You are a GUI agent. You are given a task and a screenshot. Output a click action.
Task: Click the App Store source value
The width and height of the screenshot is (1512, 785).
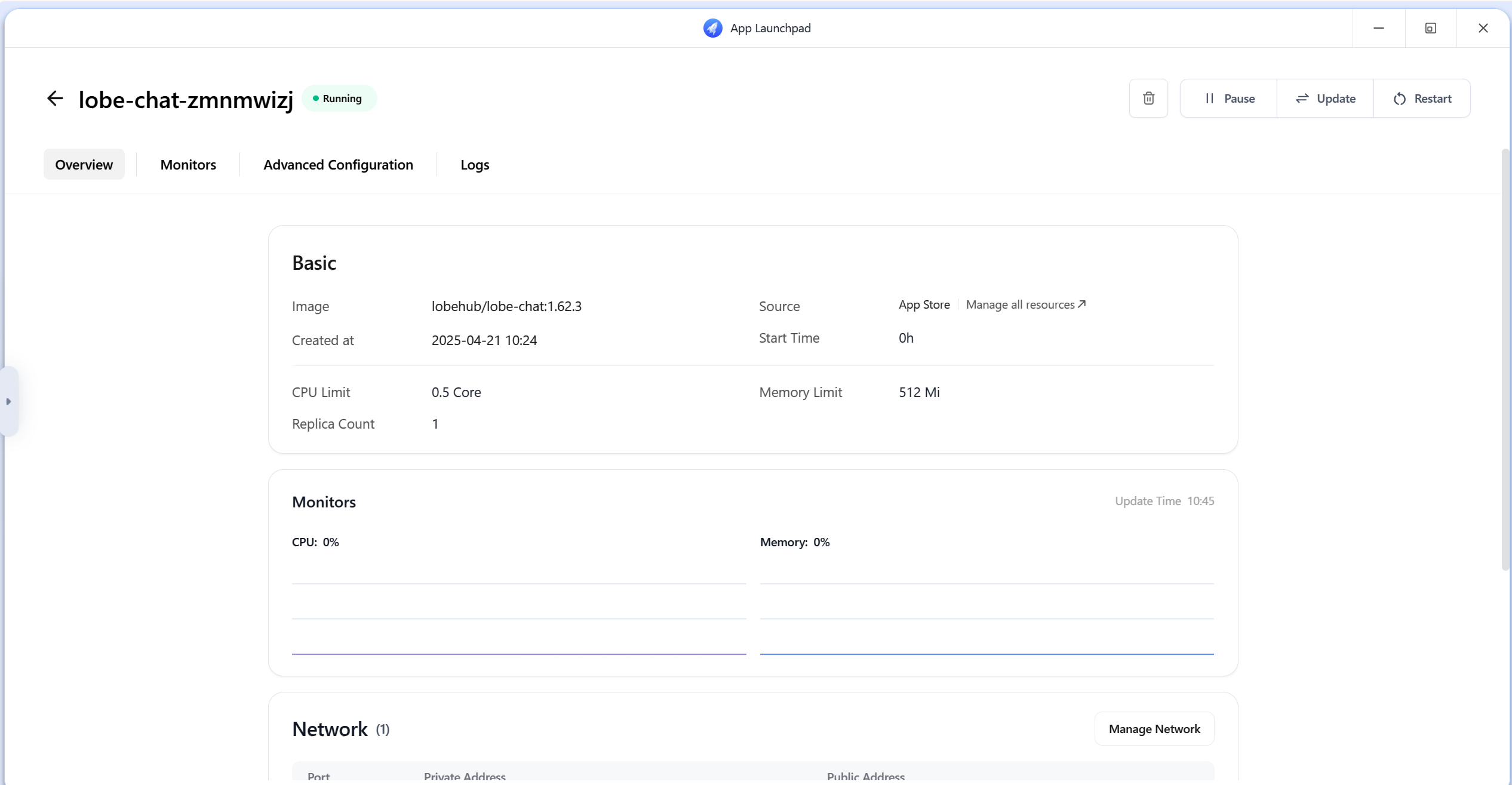tap(924, 304)
